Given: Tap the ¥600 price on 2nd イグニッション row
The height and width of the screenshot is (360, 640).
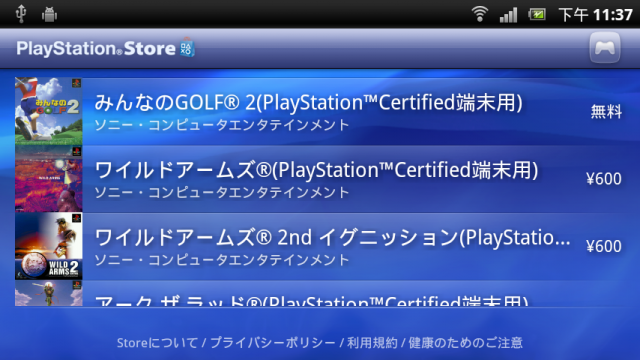Looking at the screenshot, I should [604, 246].
